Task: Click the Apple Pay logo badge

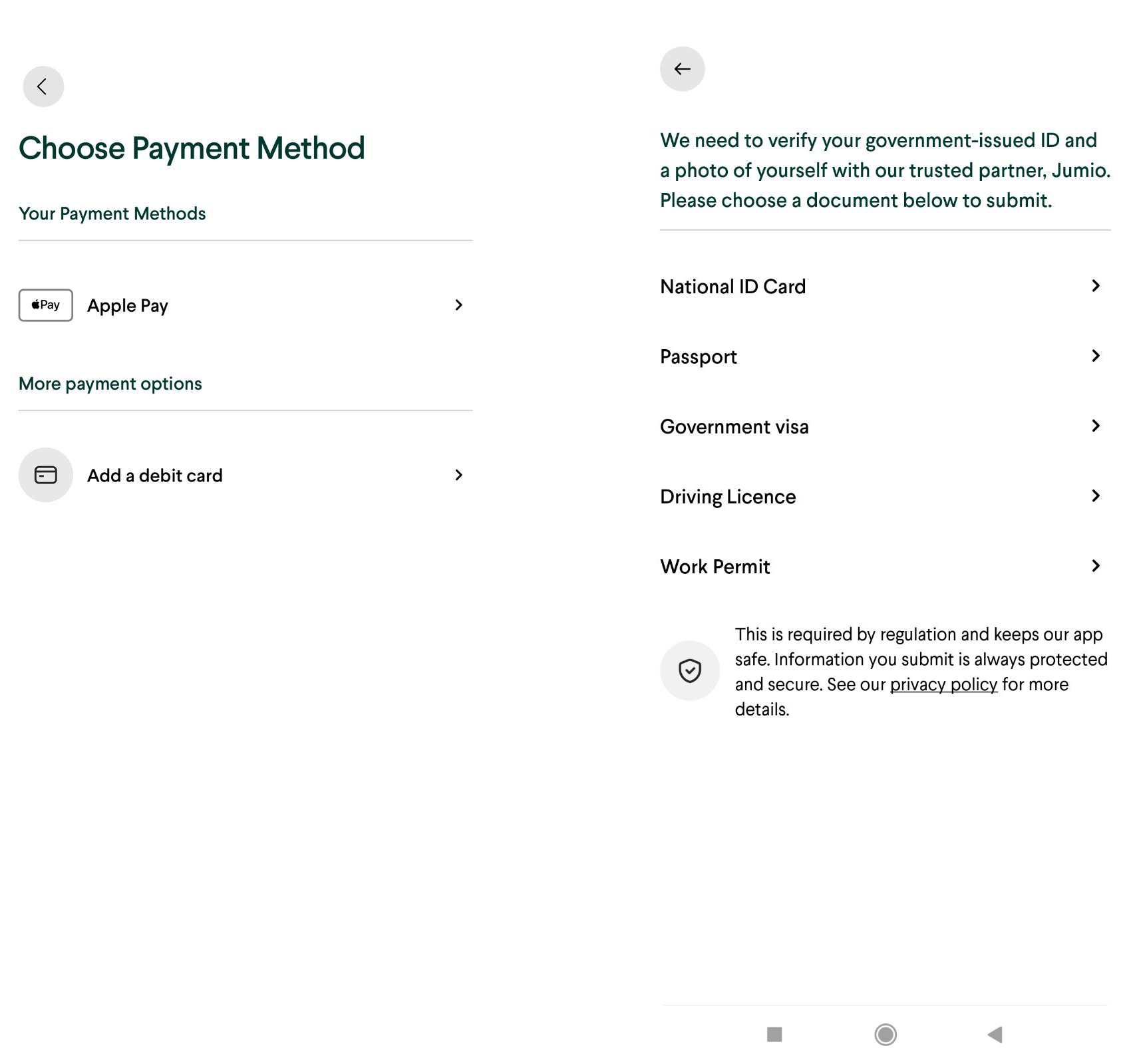Action: click(45, 305)
